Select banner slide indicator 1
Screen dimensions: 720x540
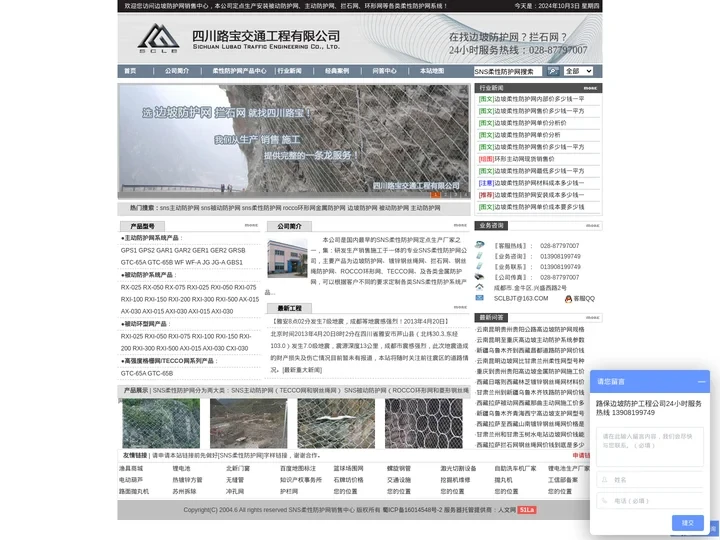435,195
